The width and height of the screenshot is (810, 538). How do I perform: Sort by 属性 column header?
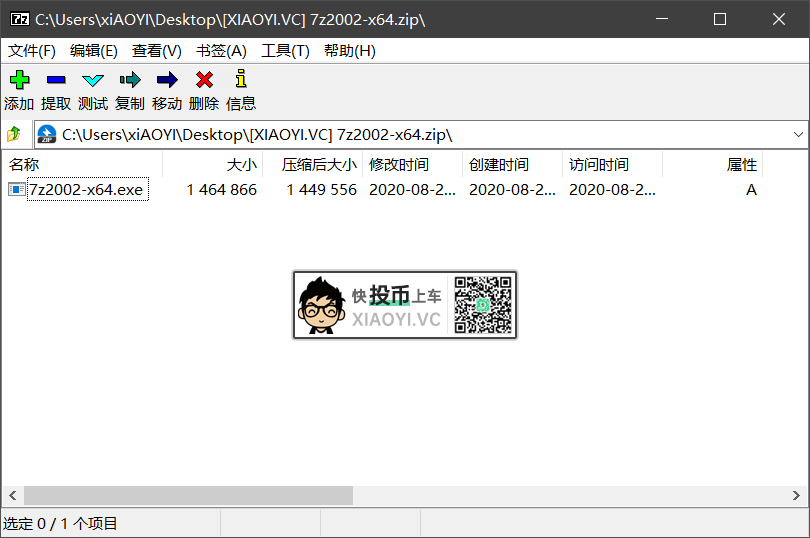pyautogui.click(x=713, y=164)
